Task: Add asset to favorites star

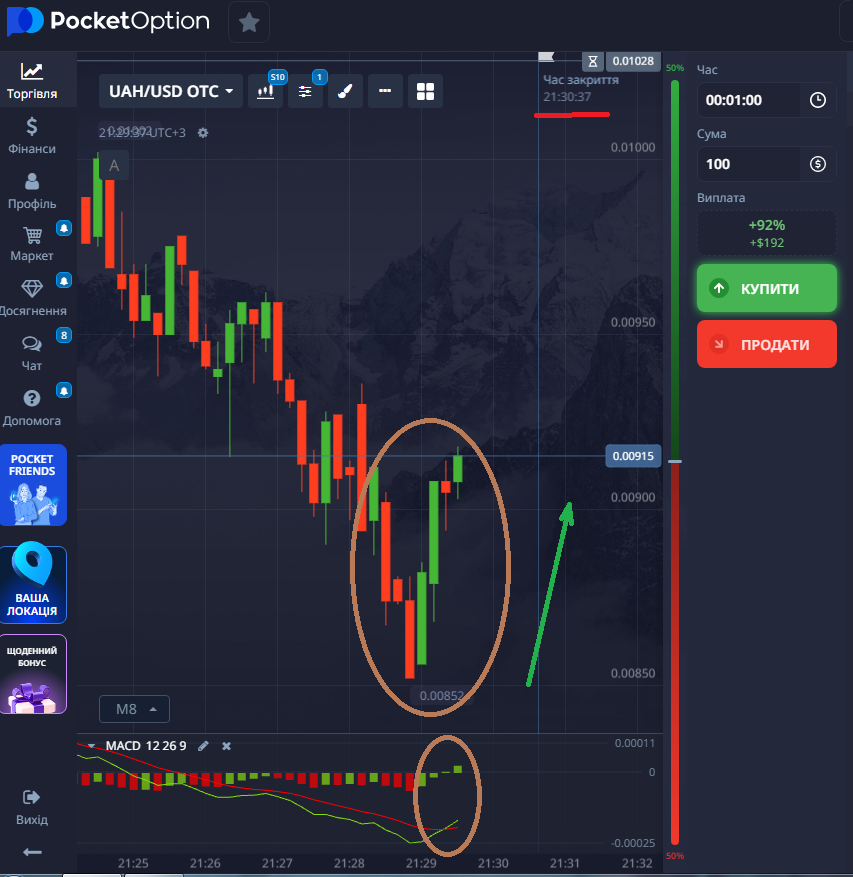Action: coord(249,22)
